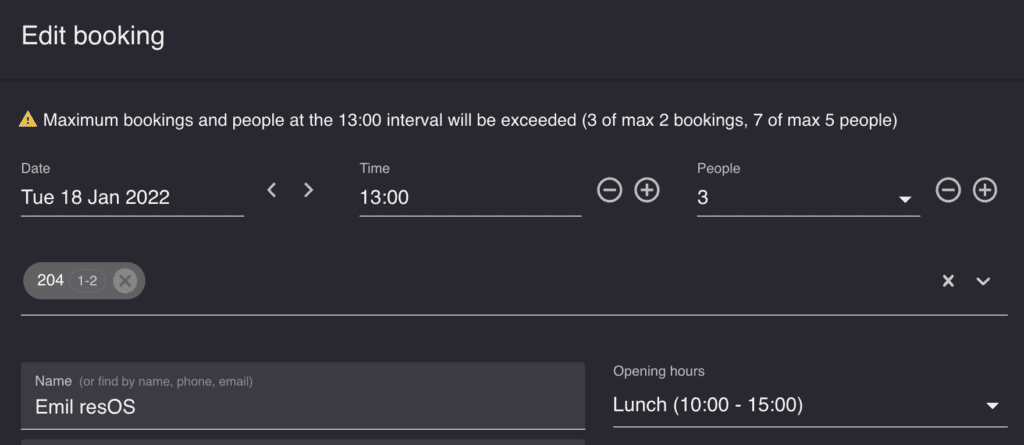The width and height of the screenshot is (1024, 445).
Task: Open the People count dropdown arrow
Action: pos(904,199)
